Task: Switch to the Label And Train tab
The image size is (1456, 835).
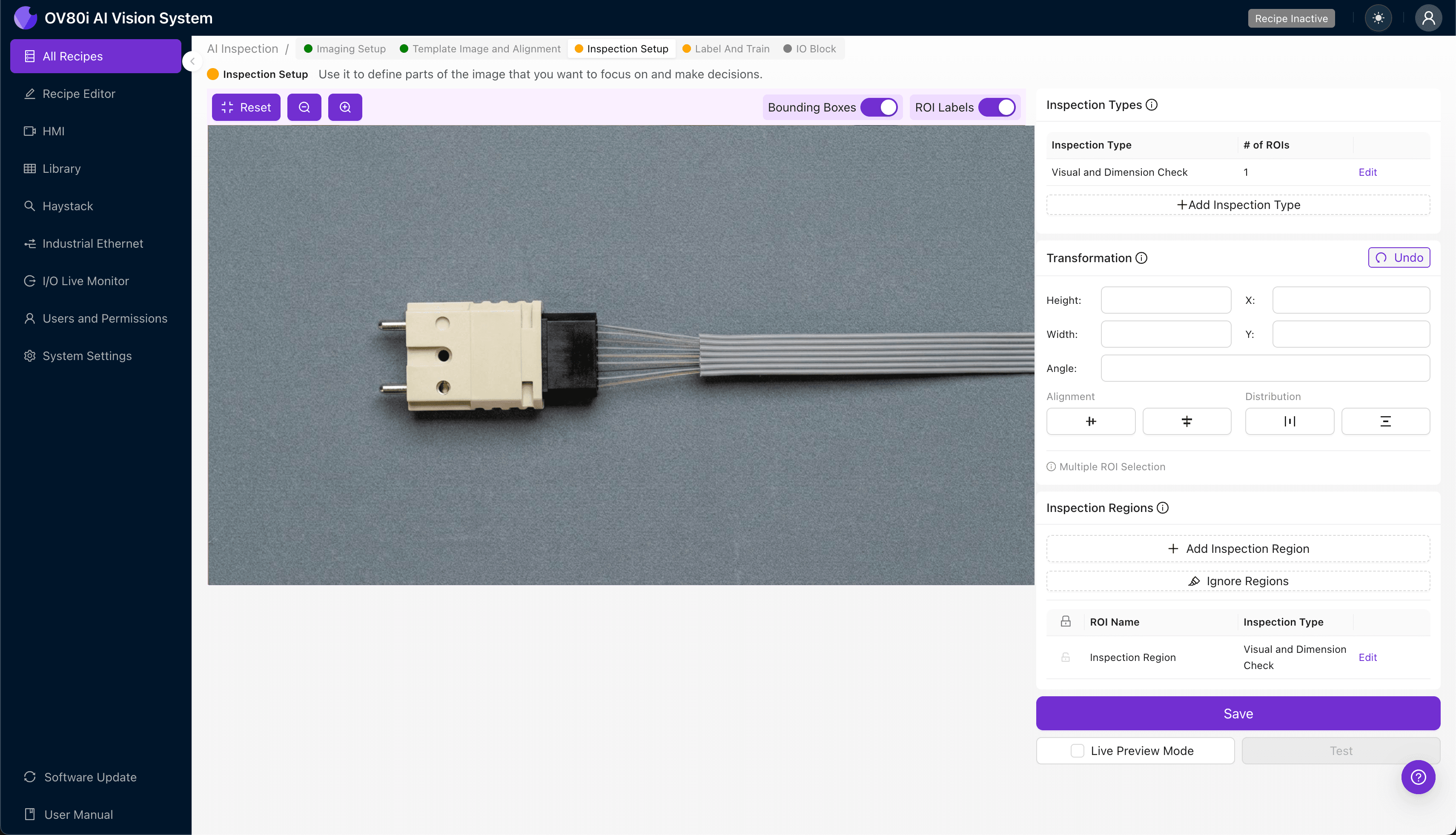Action: tap(726, 49)
